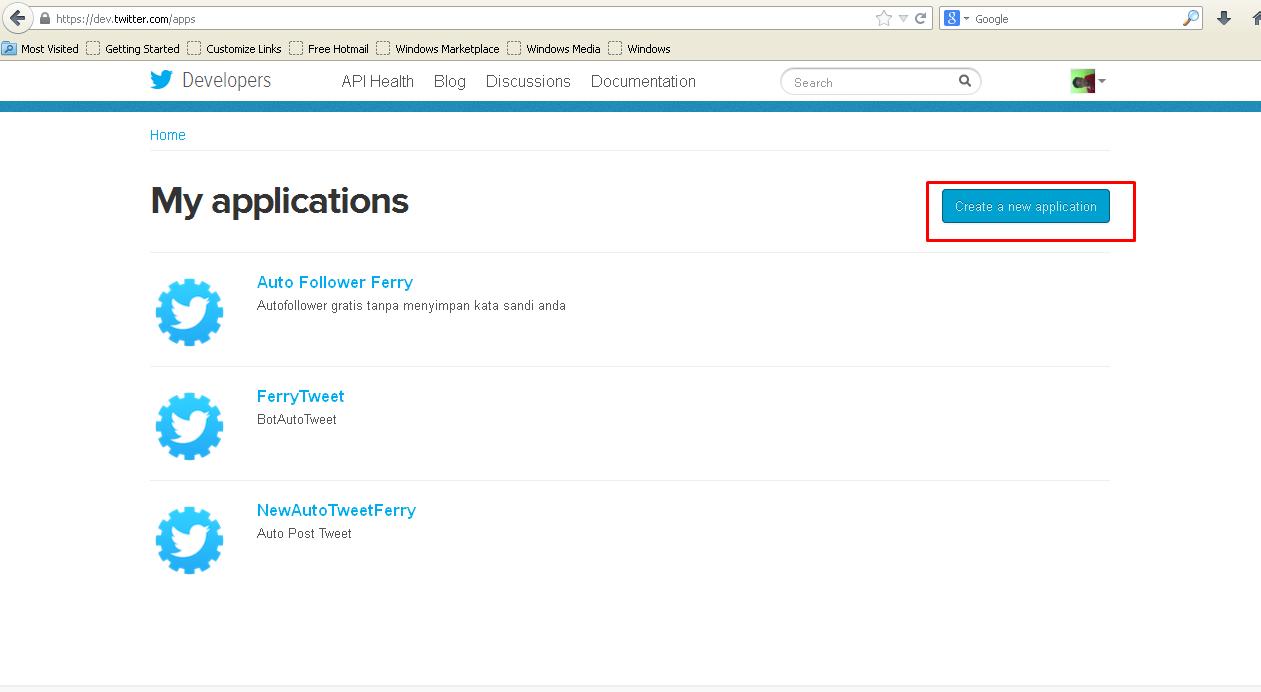Viewport: 1261px width, 692px height.
Task: Open the Customize Links bookmark
Action: coord(235,48)
